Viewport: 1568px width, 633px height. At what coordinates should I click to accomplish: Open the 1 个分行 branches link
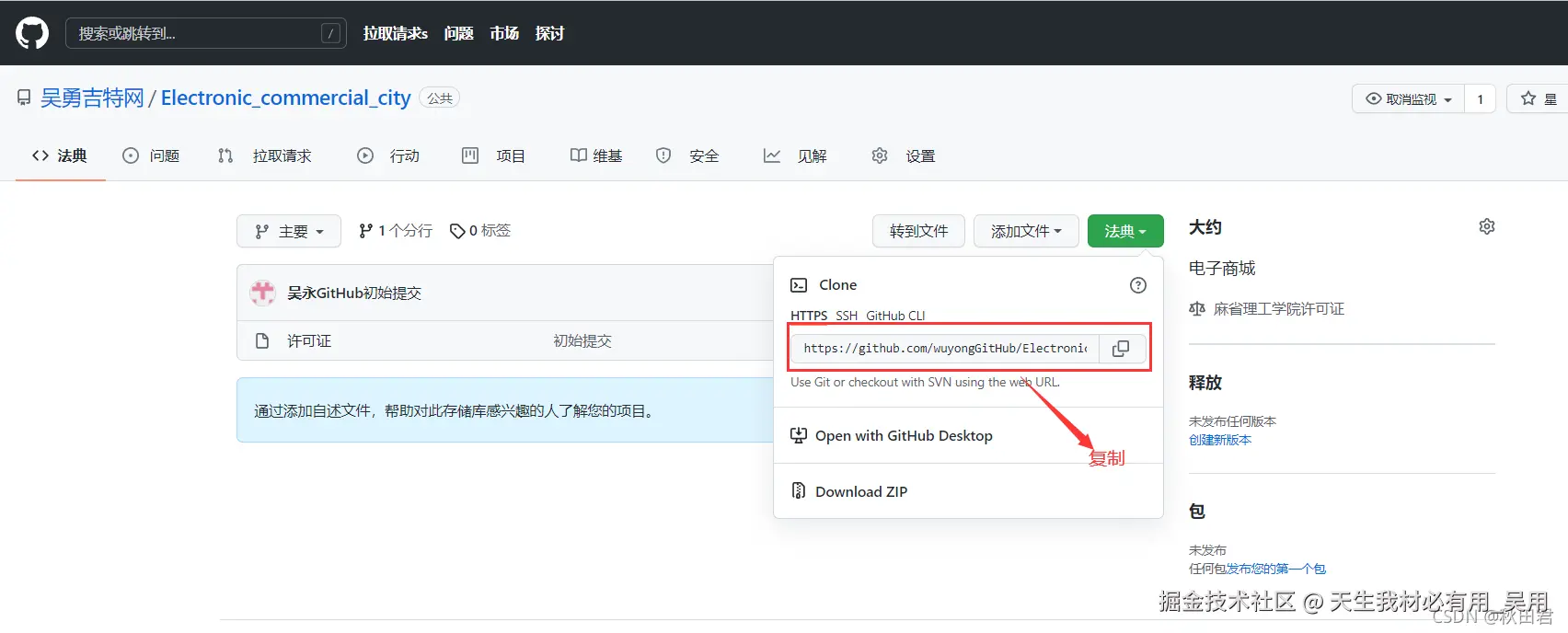point(396,231)
